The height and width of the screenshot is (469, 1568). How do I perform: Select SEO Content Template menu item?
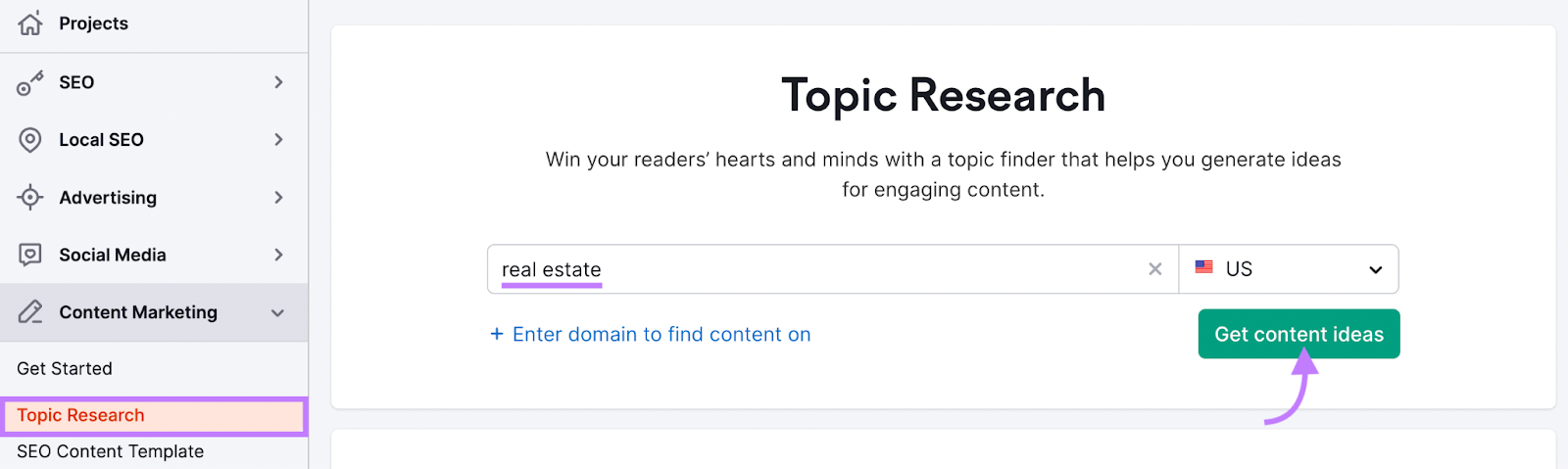click(111, 451)
